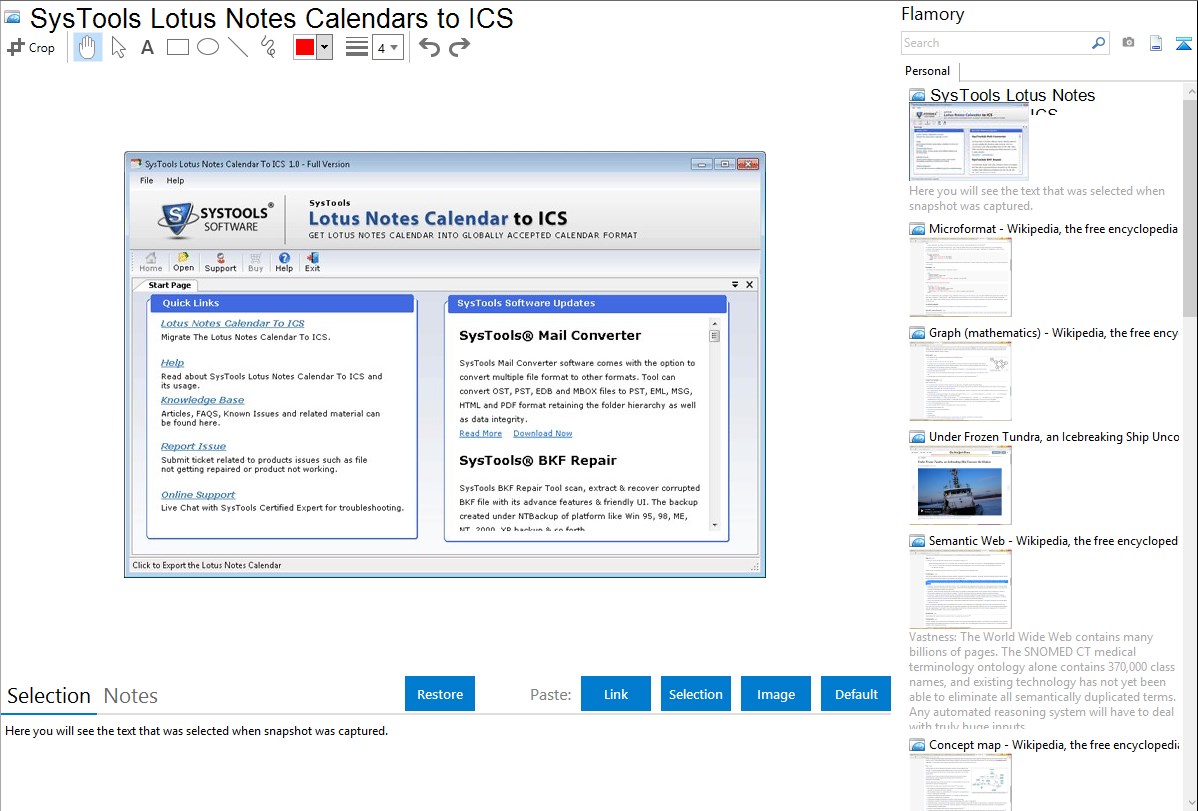
Task: Click the Flamory Search input field
Action: click(996, 43)
